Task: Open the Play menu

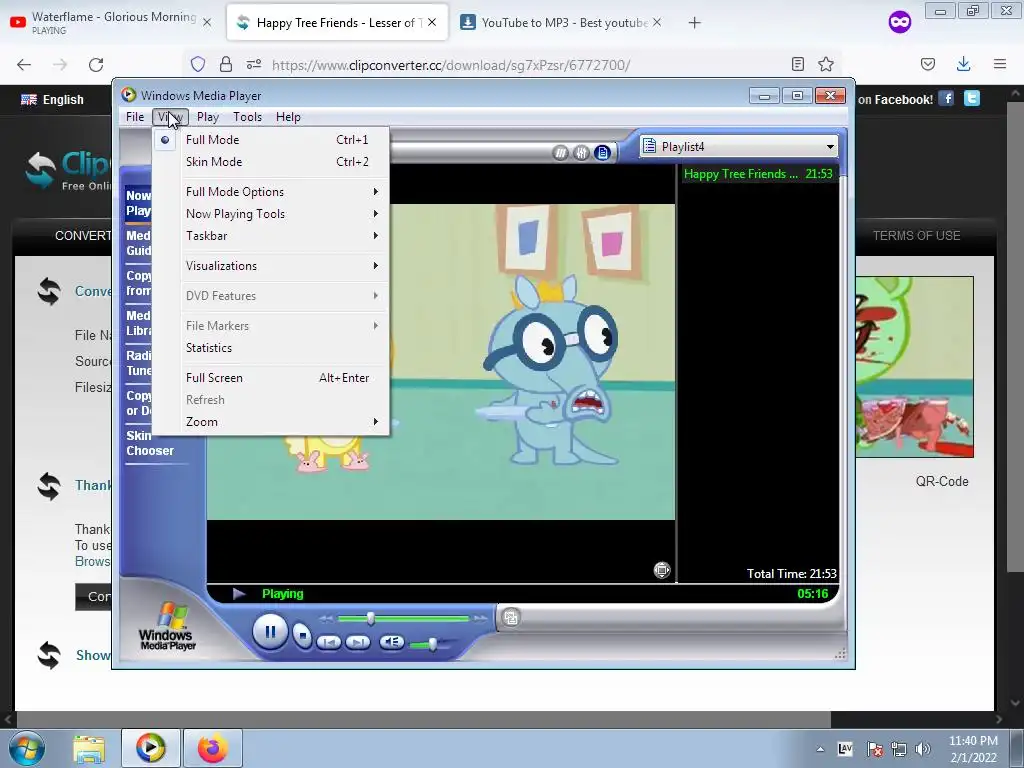Action: coord(208,117)
